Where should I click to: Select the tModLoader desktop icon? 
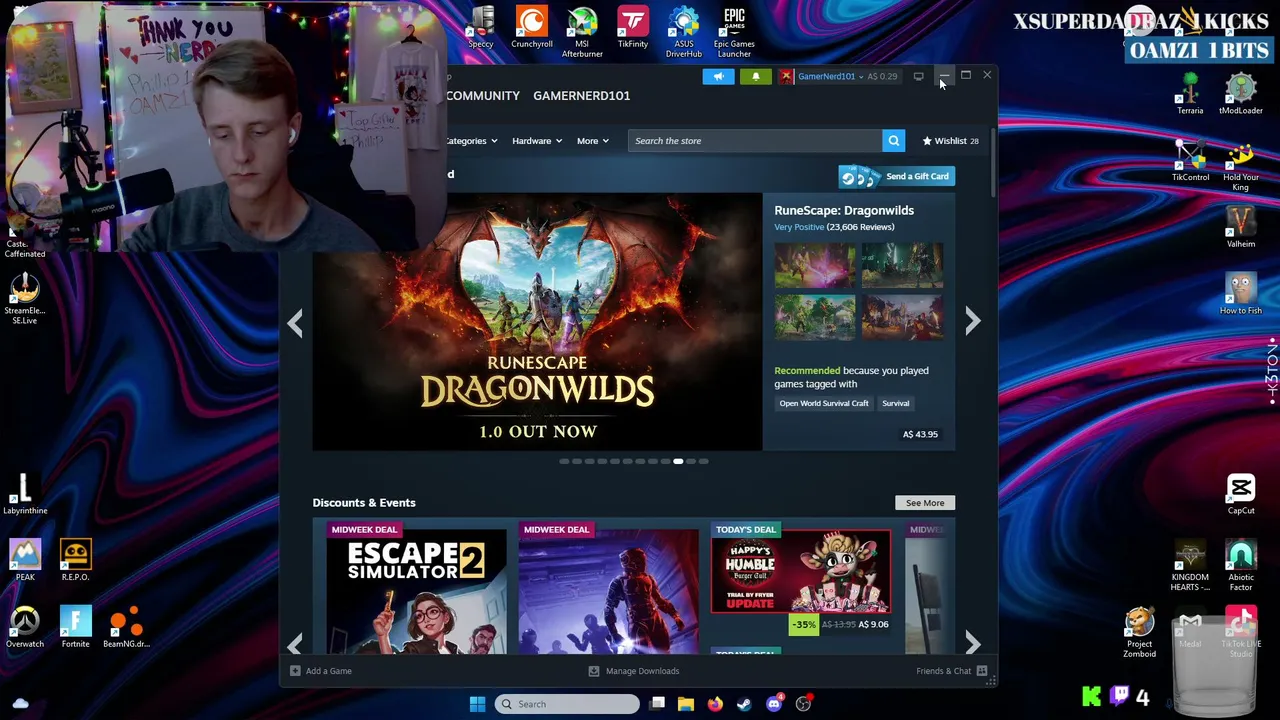pyautogui.click(x=1240, y=94)
